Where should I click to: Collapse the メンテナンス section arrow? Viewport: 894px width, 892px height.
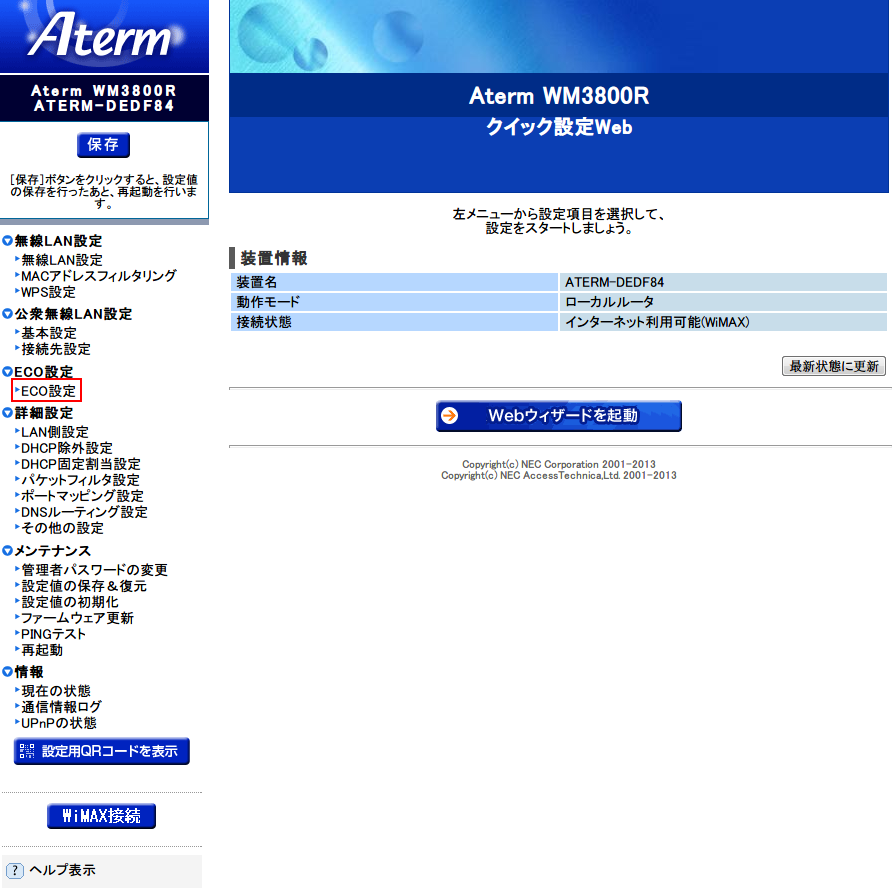[x=8, y=551]
